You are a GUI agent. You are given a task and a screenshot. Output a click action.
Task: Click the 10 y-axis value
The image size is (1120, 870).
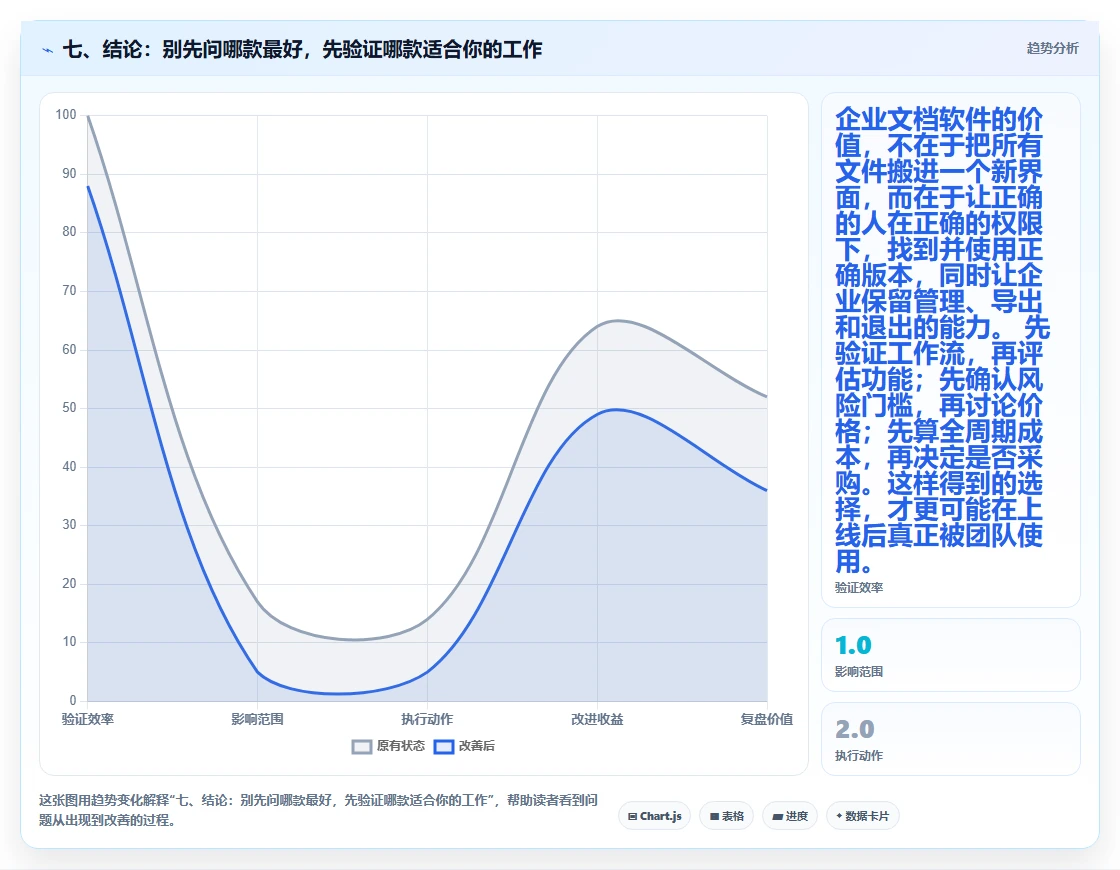click(69, 641)
